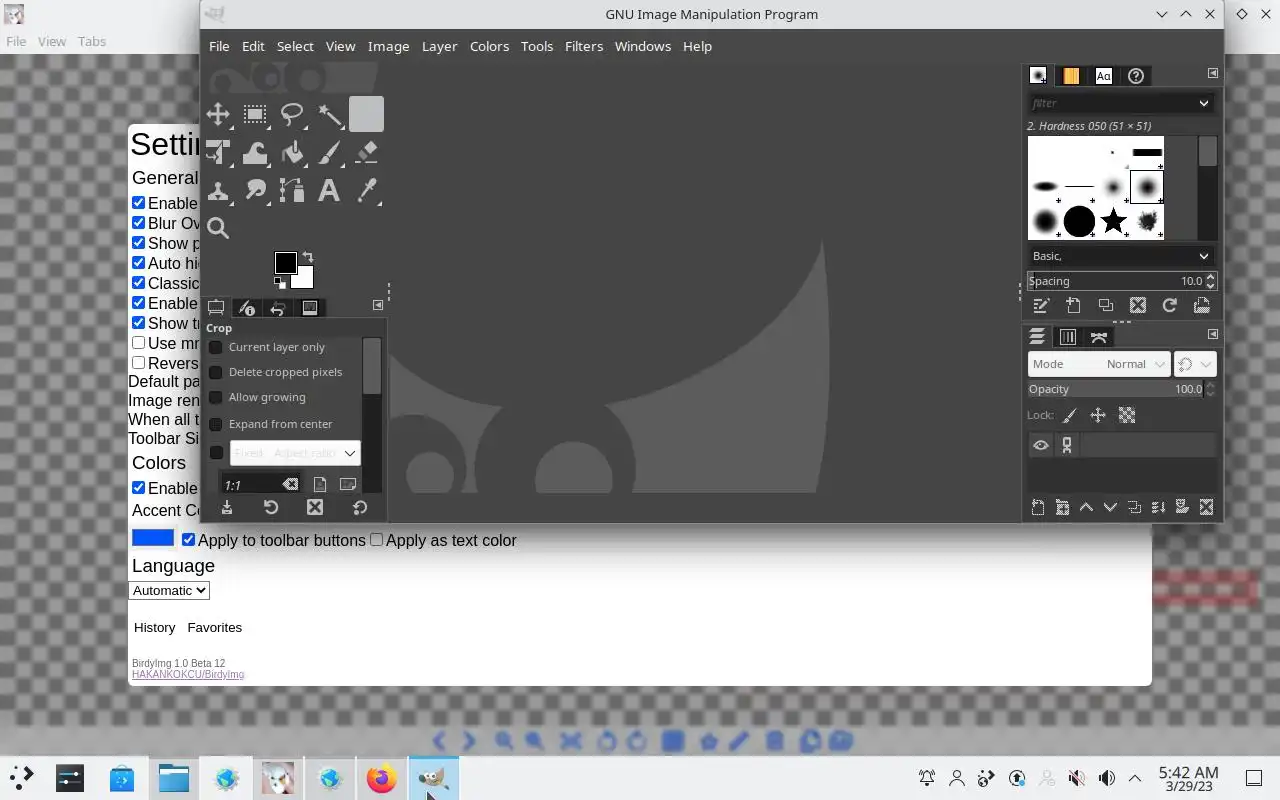Toggle the Fixed aspect ratio checkbox
This screenshot has width=1280, height=800.
coord(215,453)
